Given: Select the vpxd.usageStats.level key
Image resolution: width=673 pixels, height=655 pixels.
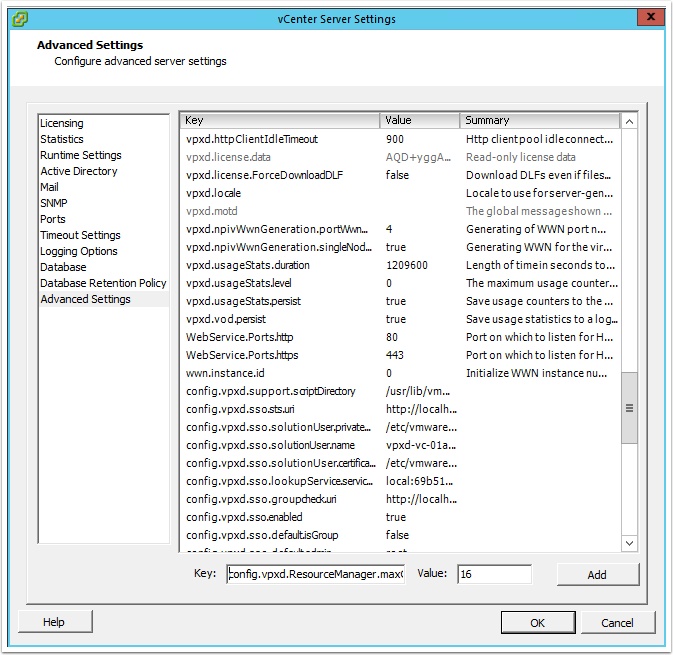Looking at the screenshot, I should pos(239,283).
